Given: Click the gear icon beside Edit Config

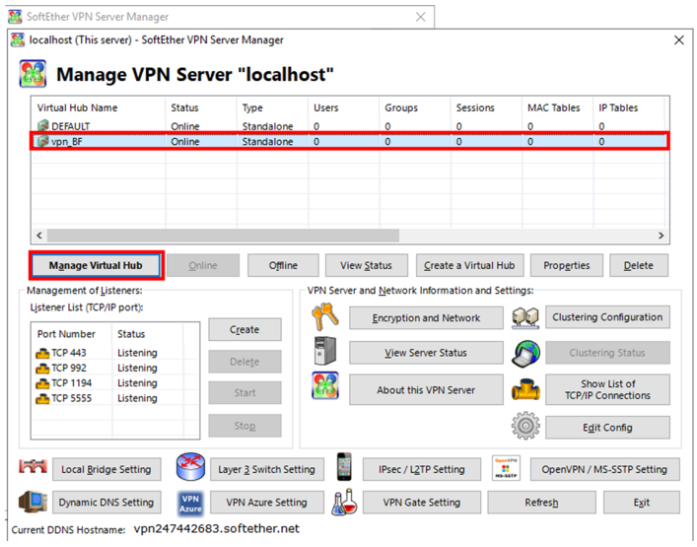Looking at the screenshot, I should click(x=525, y=426).
